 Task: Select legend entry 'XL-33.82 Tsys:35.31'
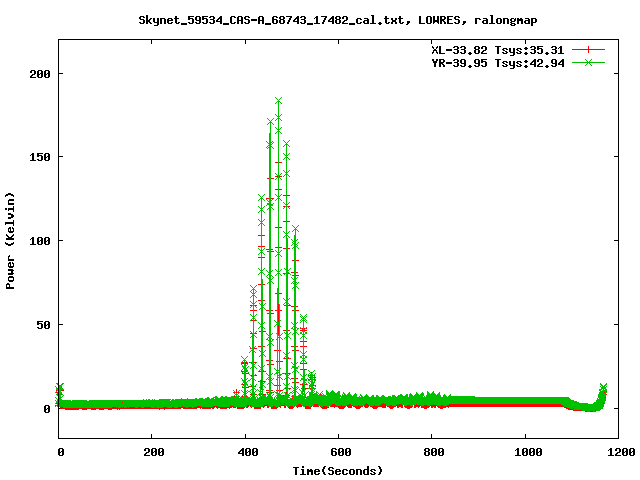(x=498, y=50)
